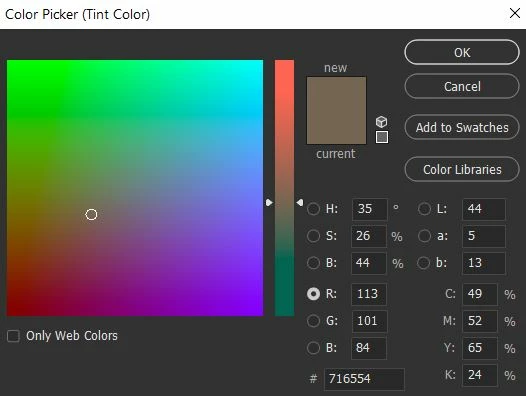Image resolution: width=526 pixels, height=396 pixels.
Task: Click the Lab L field showing 44
Action: [x=484, y=209]
